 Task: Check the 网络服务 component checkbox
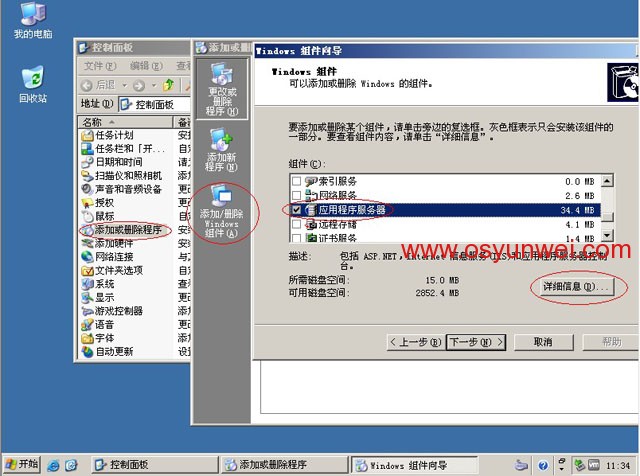(297, 195)
